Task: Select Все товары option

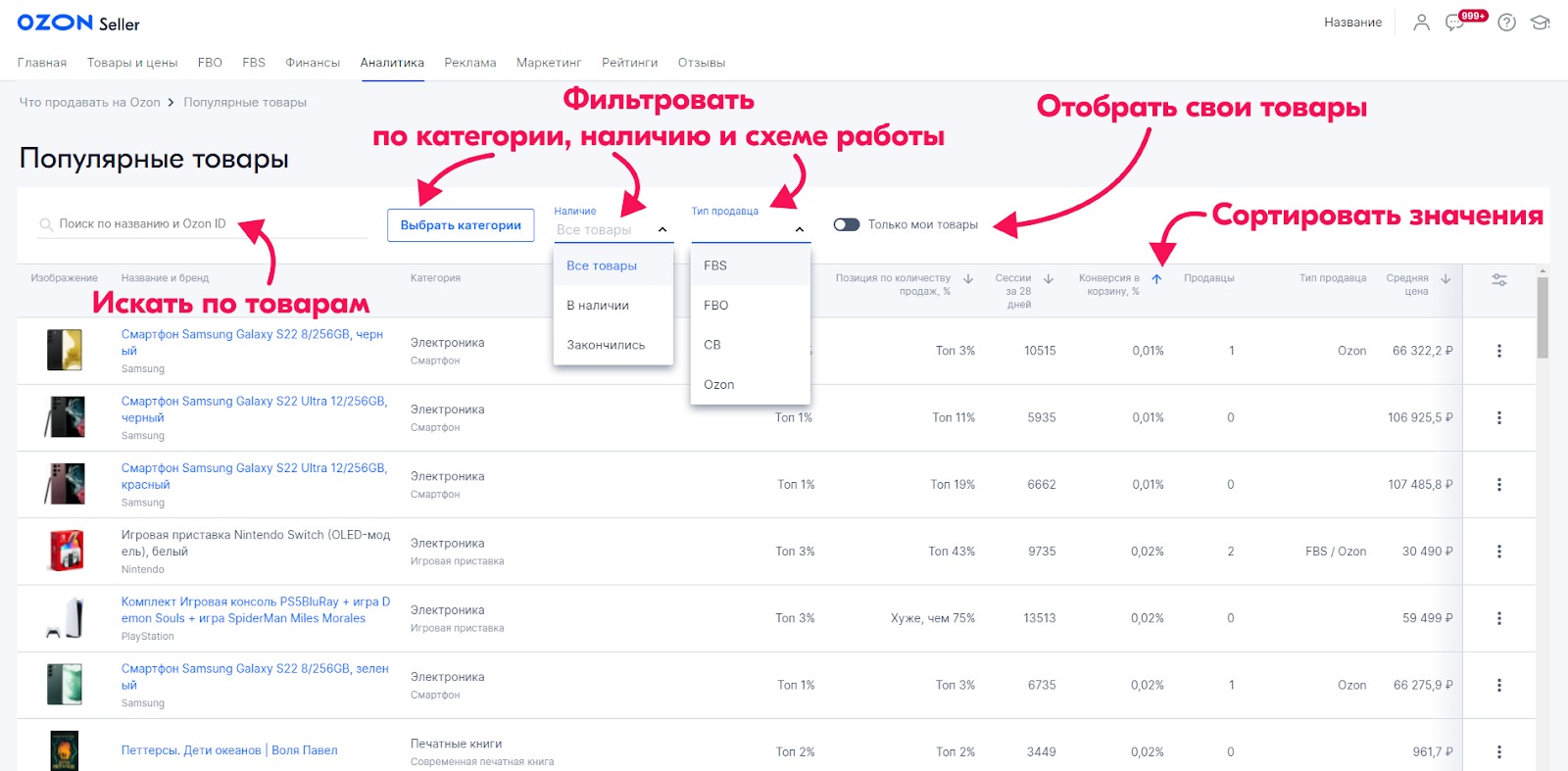Action: click(613, 265)
